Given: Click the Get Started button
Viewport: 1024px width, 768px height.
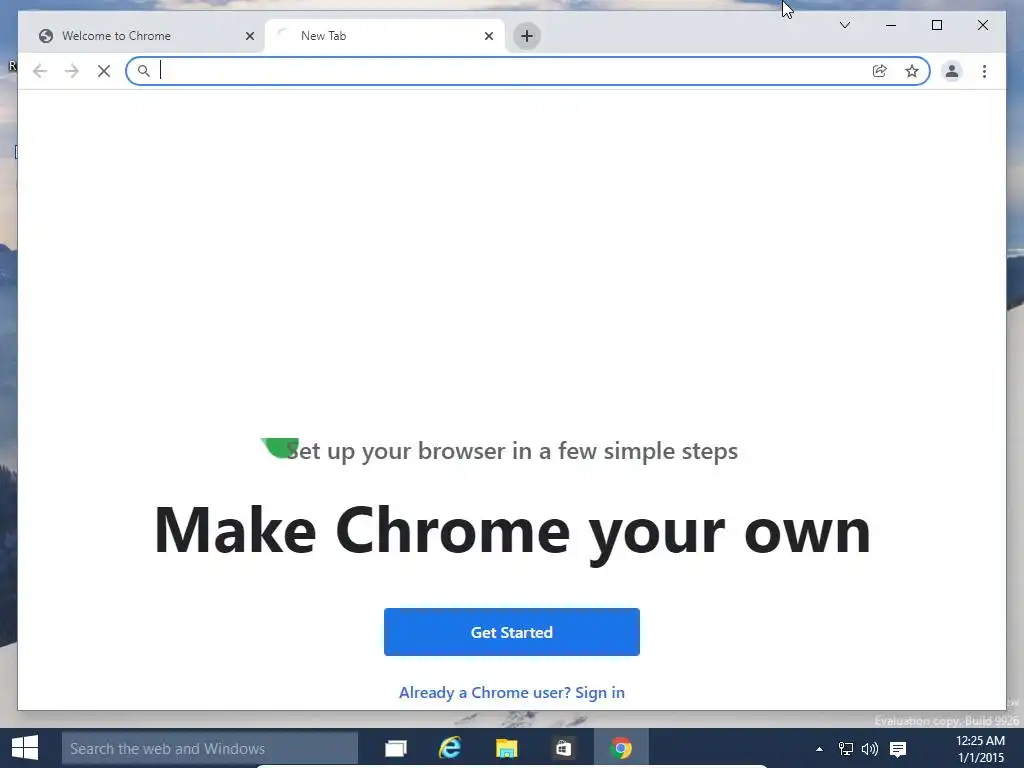Looking at the screenshot, I should pyautogui.click(x=512, y=632).
